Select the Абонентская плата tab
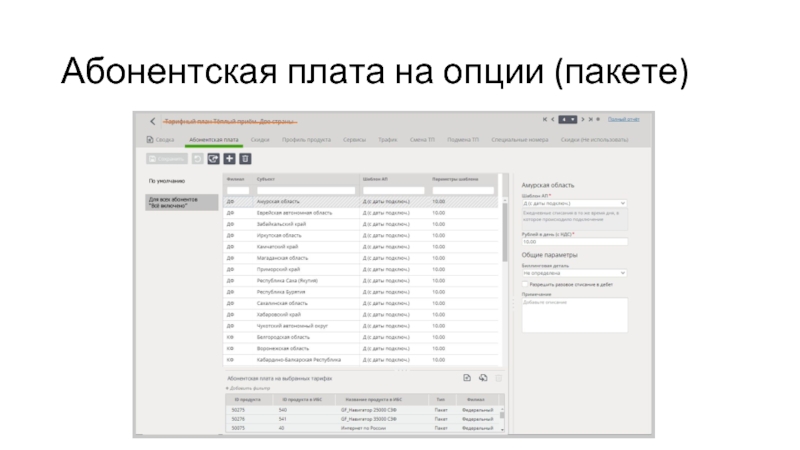This screenshot has height=450, width=800. point(213,140)
